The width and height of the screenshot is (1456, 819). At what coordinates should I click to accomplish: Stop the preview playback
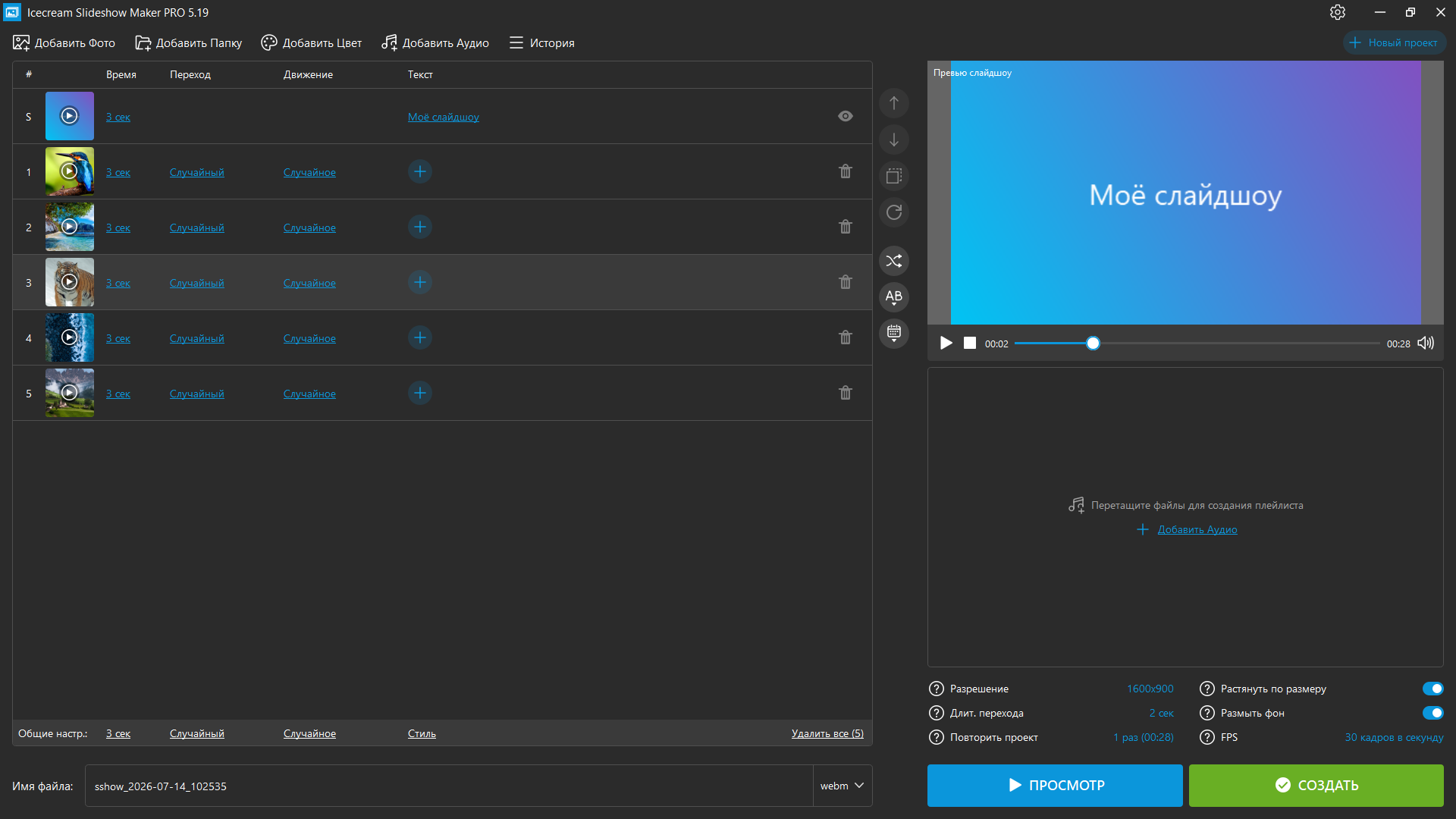point(970,343)
